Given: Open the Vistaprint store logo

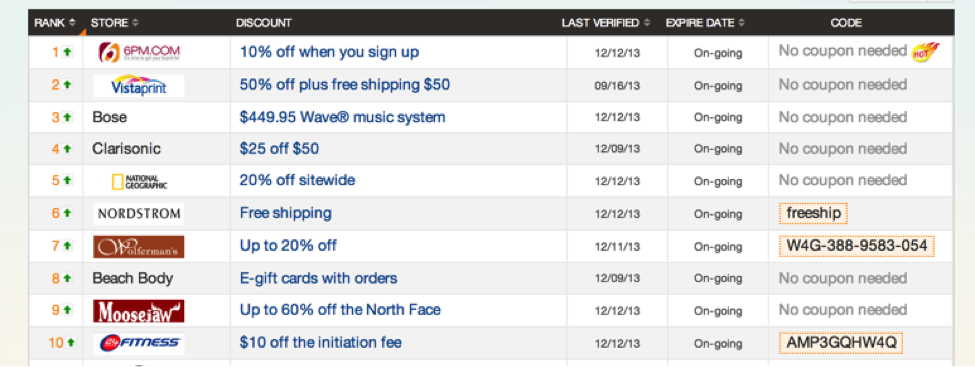Looking at the screenshot, I should tap(139, 86).
